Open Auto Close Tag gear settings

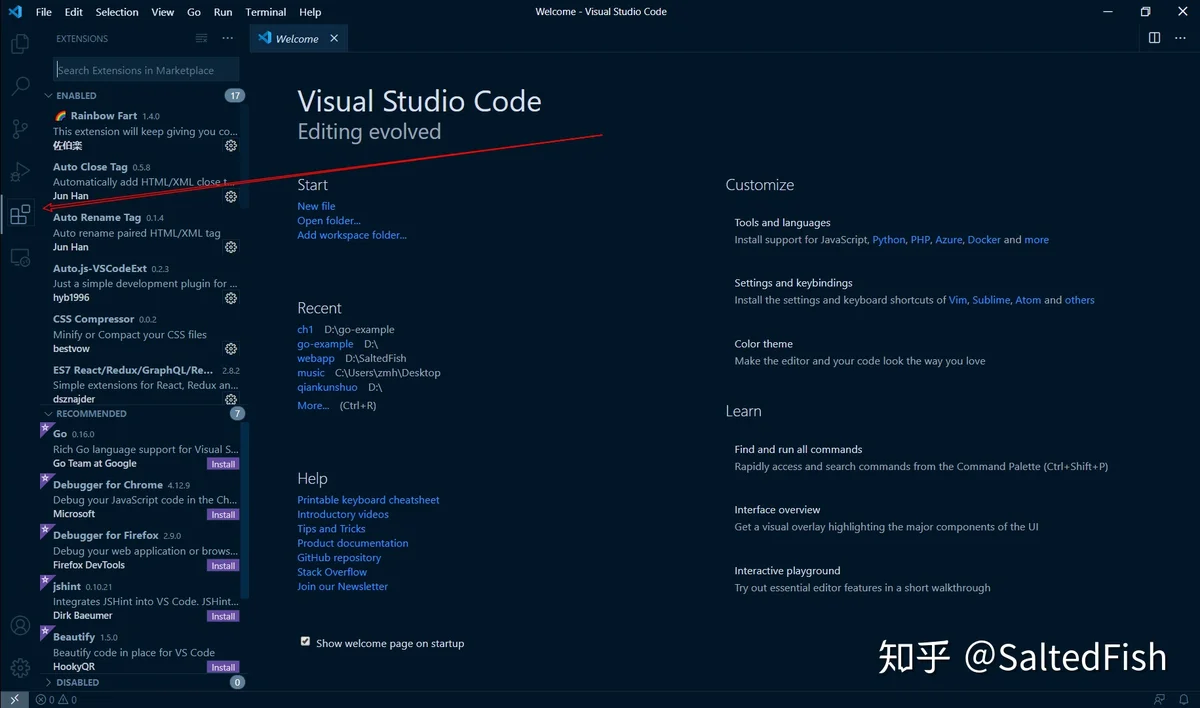[x=231, y=197]
